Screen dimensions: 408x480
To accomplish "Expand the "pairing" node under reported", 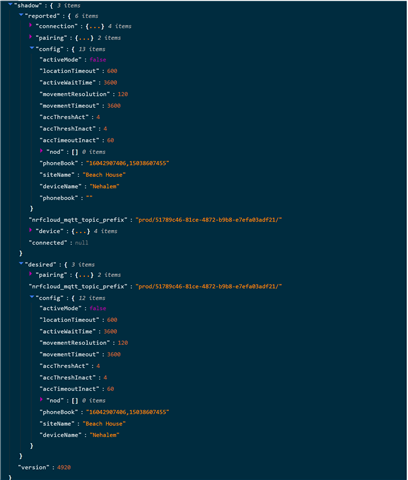I will tap(30, 37).
